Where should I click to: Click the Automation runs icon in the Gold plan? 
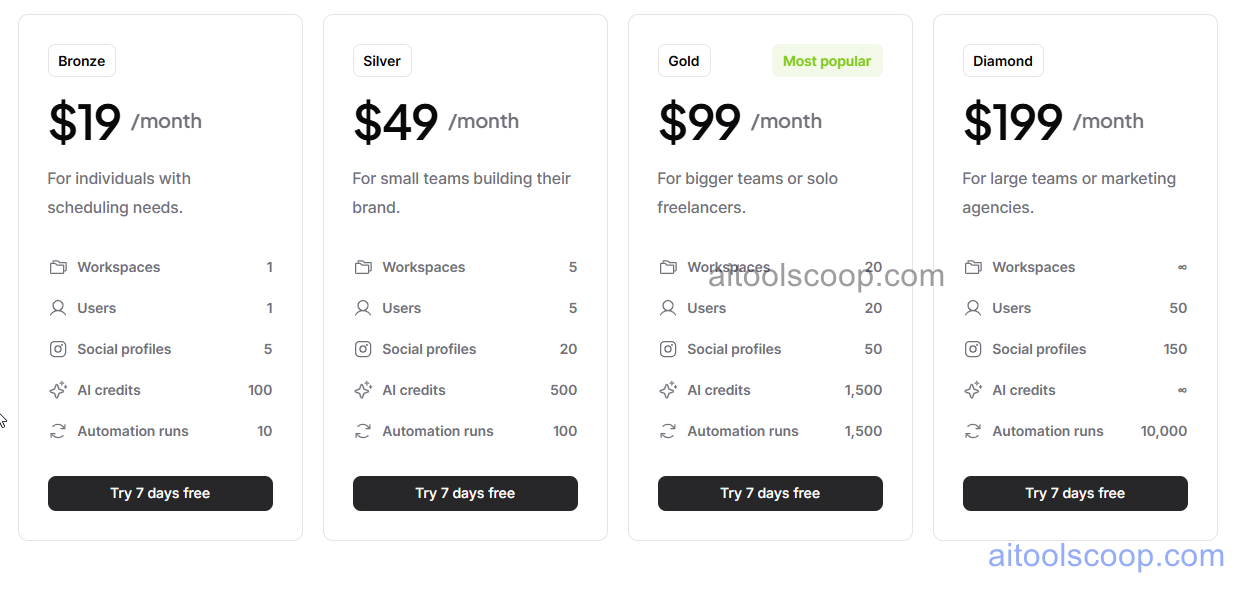[667, 431]
